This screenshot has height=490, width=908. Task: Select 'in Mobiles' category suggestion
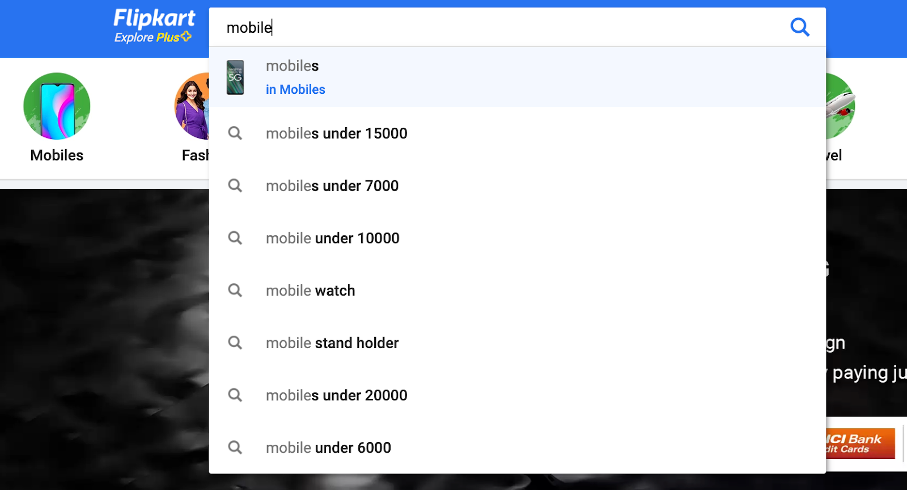(x=295, y=89)
